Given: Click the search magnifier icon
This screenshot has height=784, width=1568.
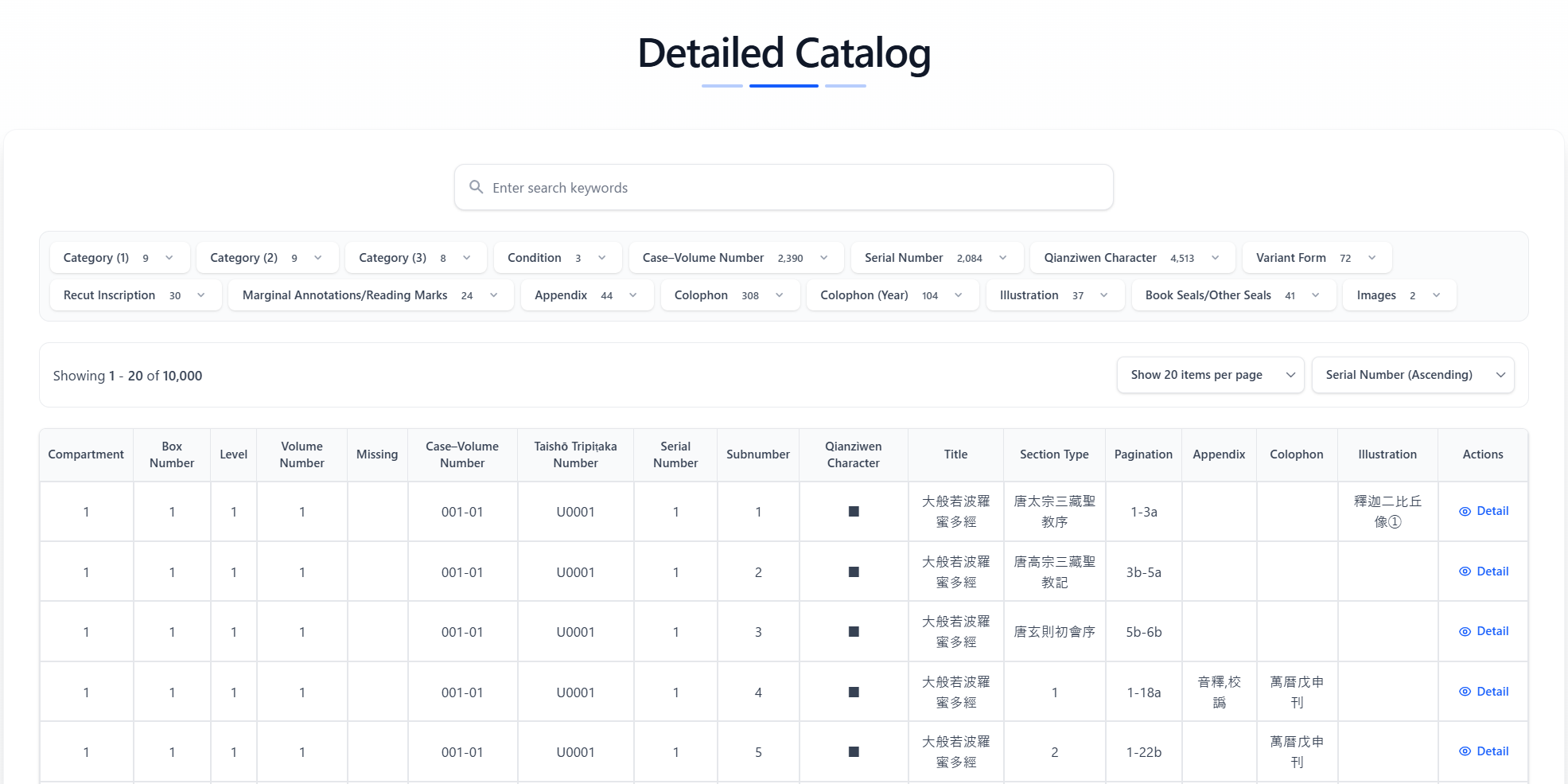Looking at the screenshot, I should [477, 186].
